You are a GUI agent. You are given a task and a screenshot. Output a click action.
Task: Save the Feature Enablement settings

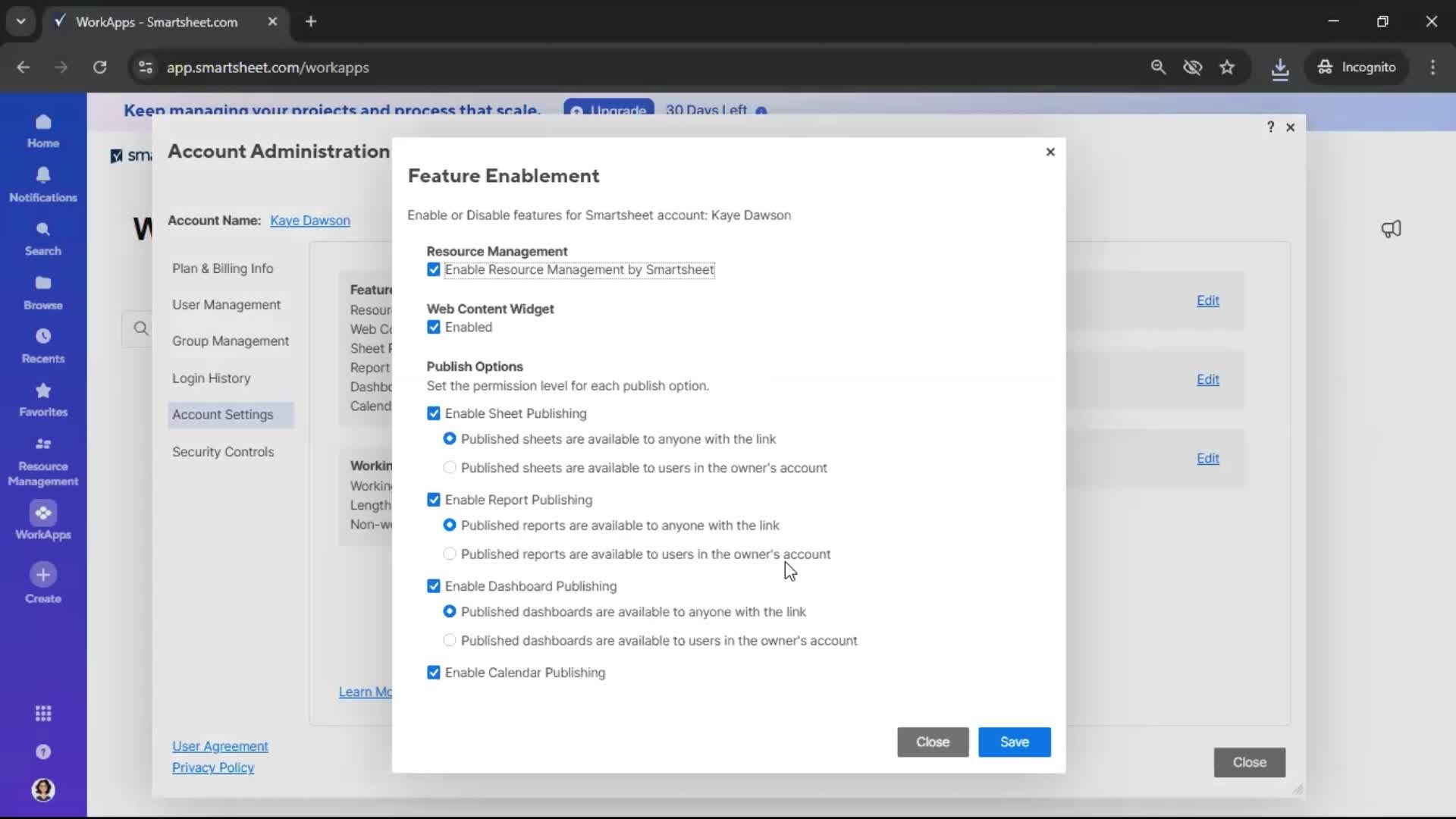(1014, 742)
